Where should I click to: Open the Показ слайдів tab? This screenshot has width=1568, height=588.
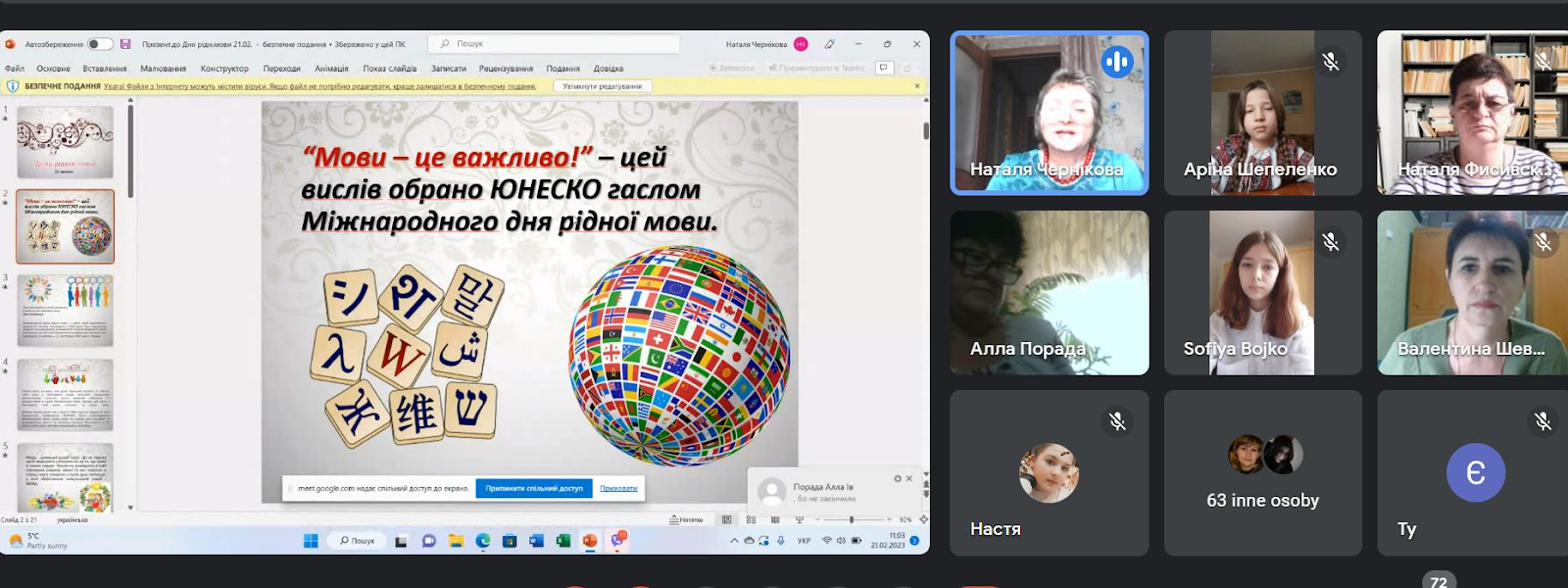click(x=390, y=69)
